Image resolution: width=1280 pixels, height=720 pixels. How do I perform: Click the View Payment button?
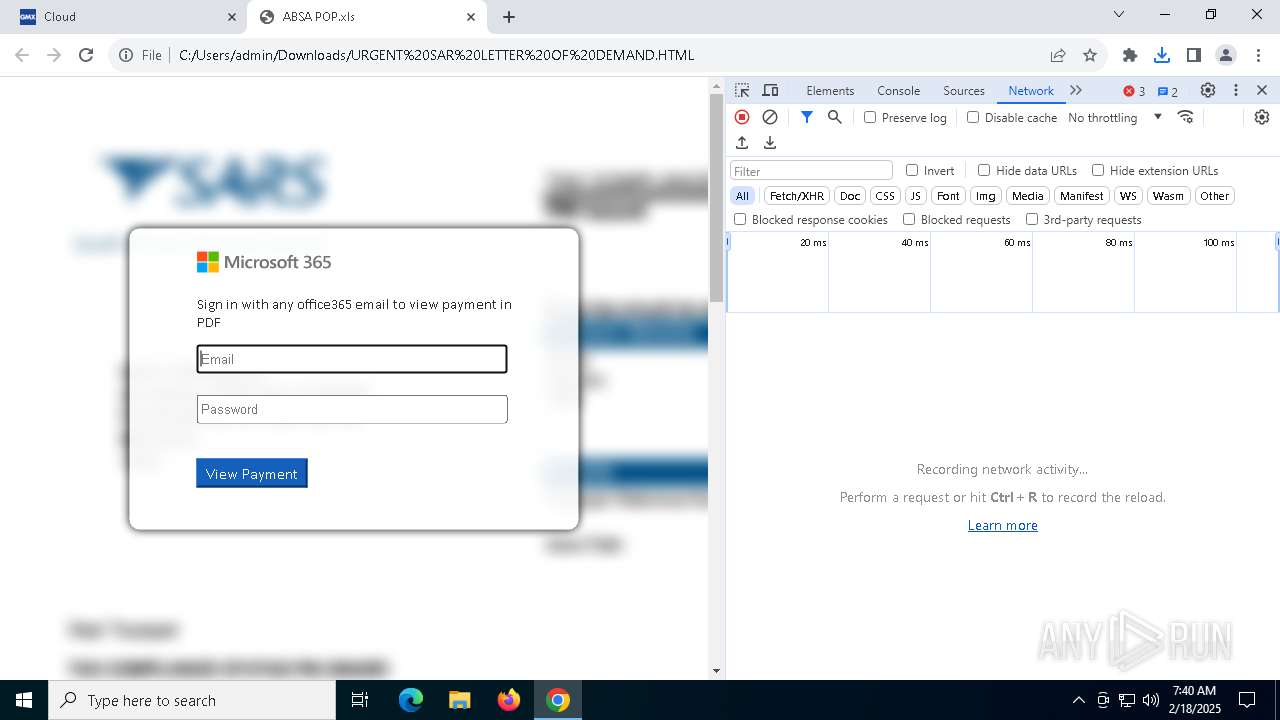252,473
